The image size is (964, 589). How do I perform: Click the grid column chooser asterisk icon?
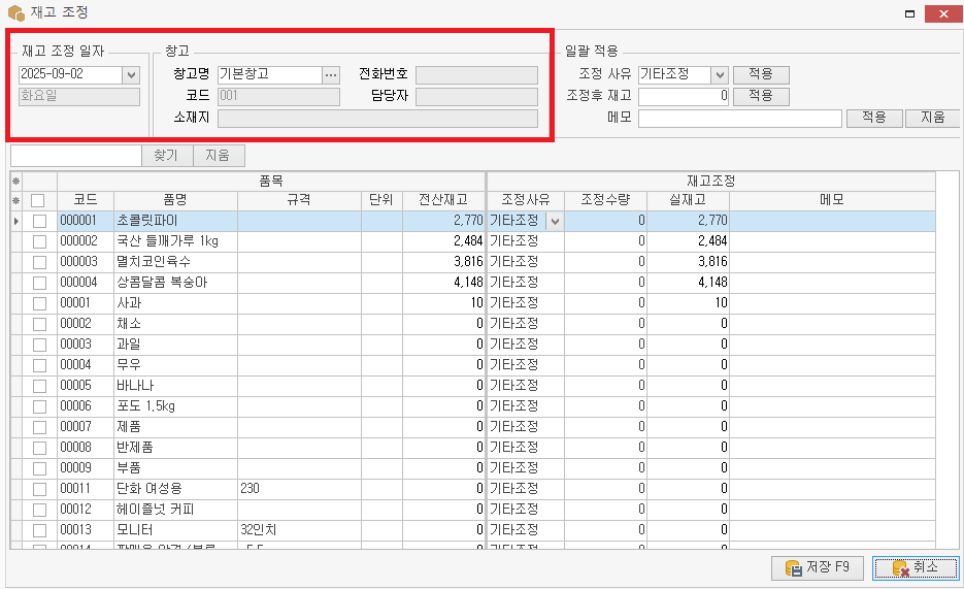click(x=15, y=181)
